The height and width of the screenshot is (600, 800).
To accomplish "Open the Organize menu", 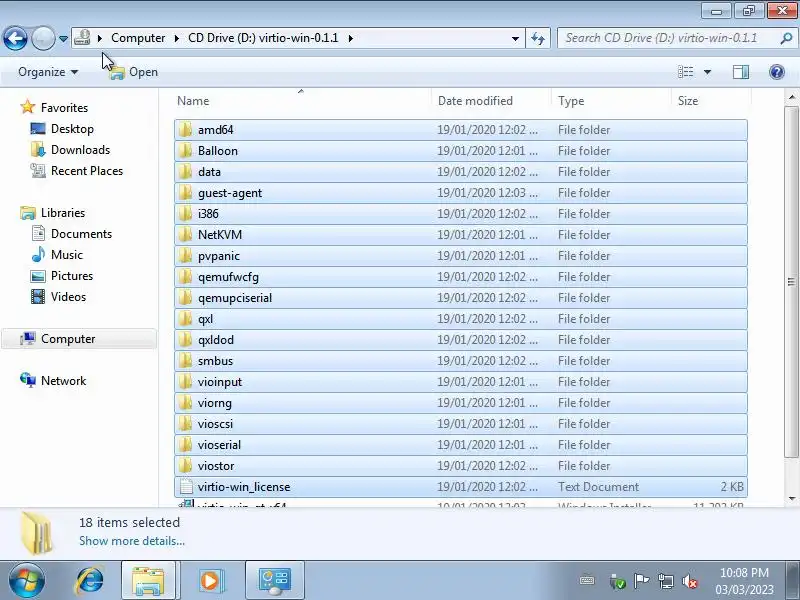I will coord(48,72).
